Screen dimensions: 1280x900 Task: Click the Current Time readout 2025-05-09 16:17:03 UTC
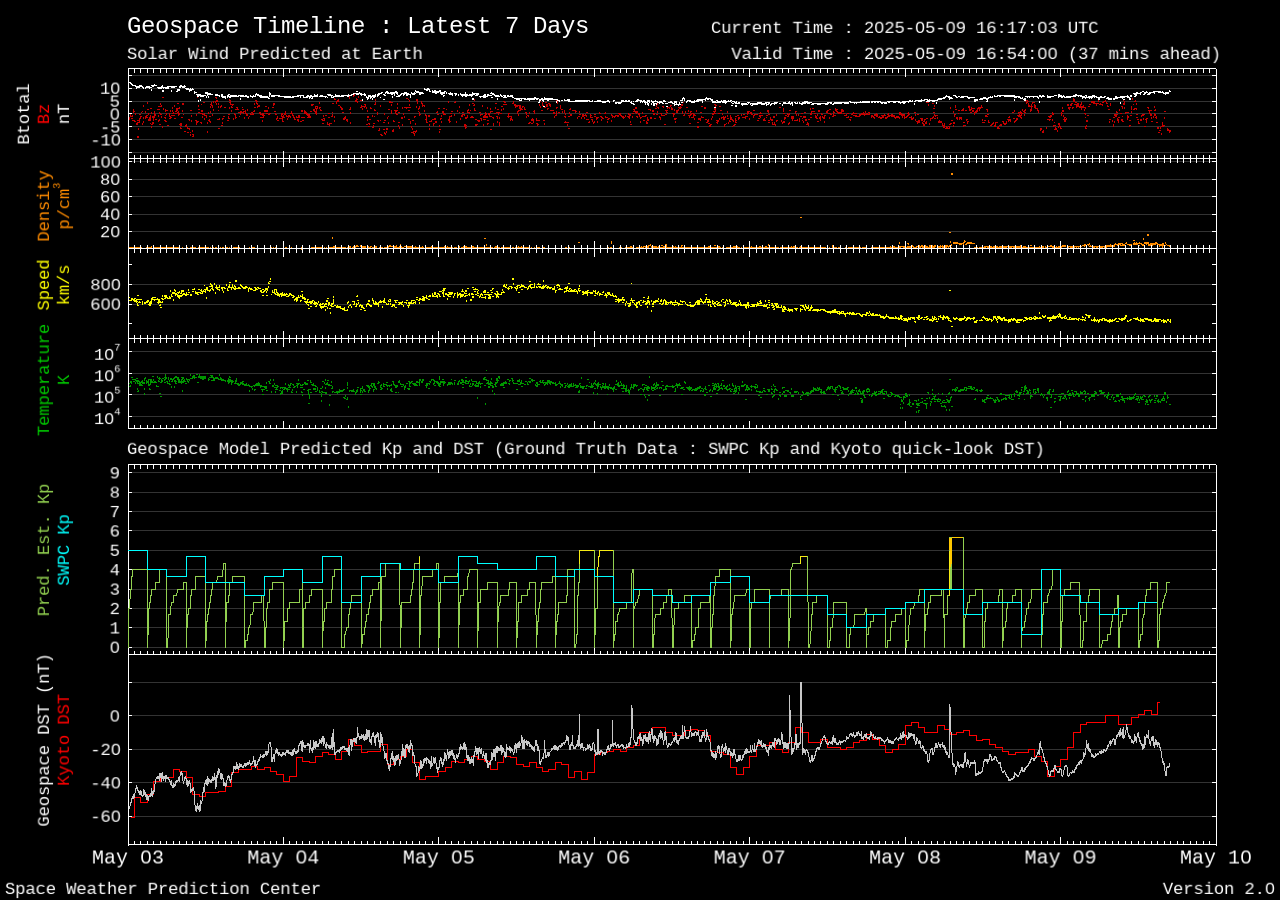[x=904, y=28]
